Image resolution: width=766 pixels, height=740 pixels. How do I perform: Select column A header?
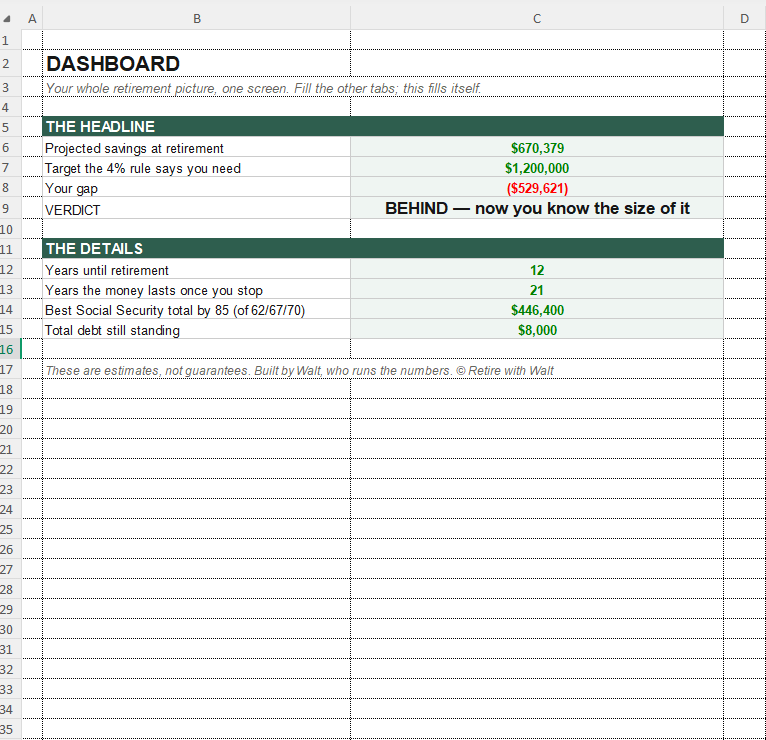(x=32, y=19)
